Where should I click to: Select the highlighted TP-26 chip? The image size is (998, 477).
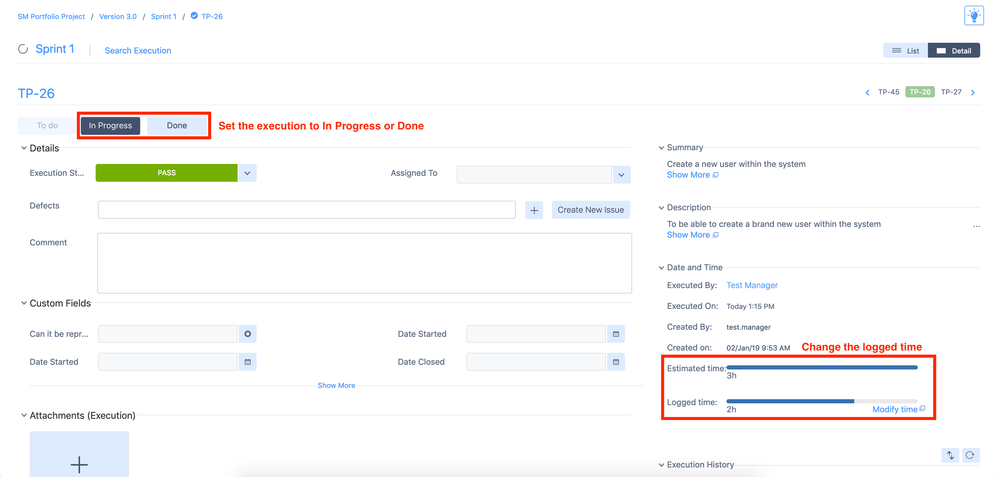pos(920,92)
